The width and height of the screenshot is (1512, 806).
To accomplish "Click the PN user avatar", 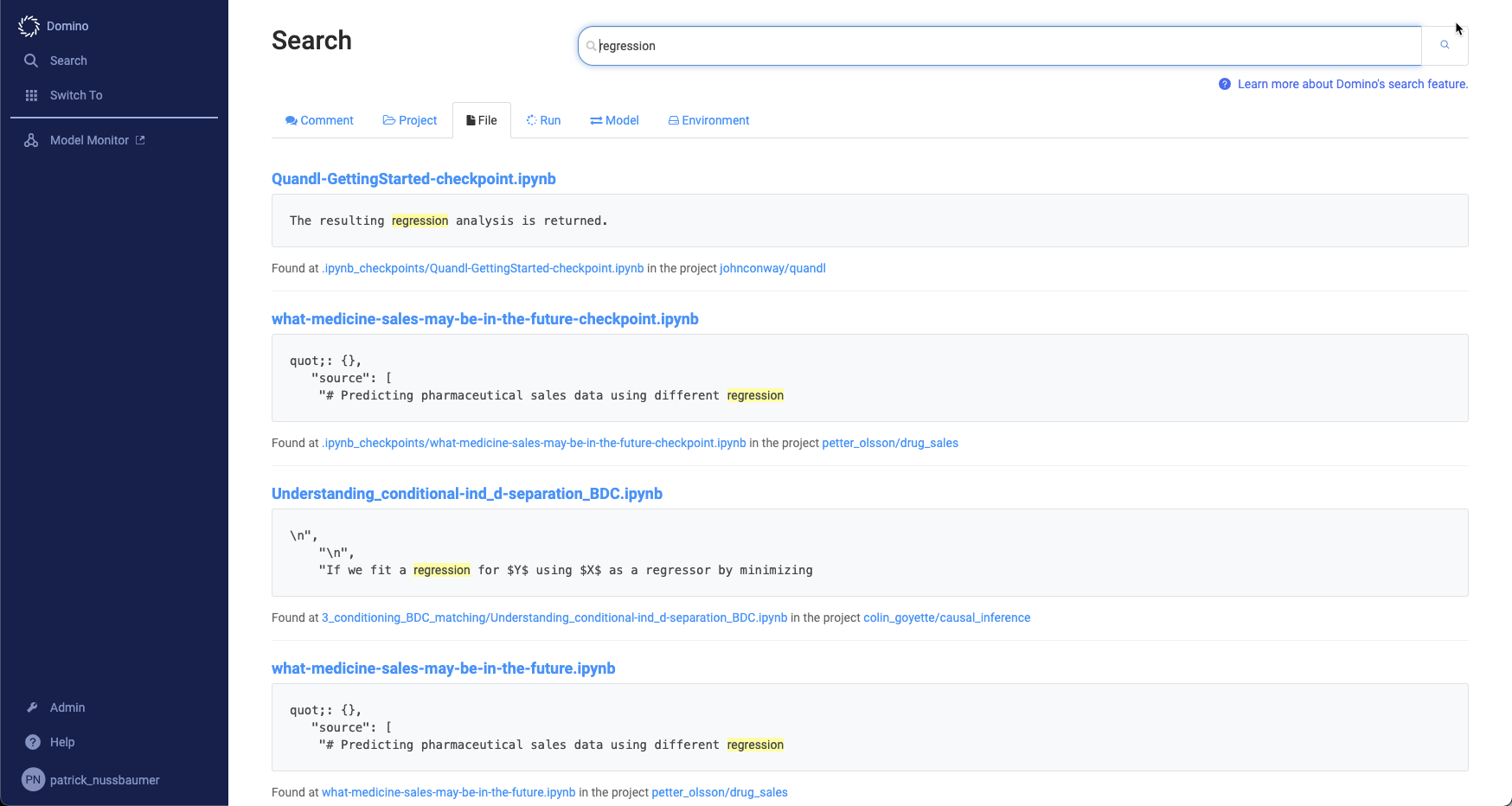I will click(33, 779).
